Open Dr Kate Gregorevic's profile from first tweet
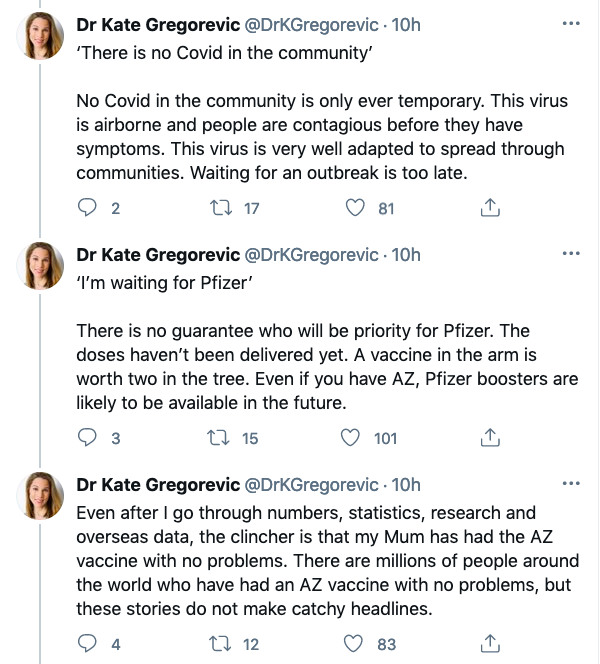Image resolution: width=600 pixels, height=664 pixels. coord(158,24)
